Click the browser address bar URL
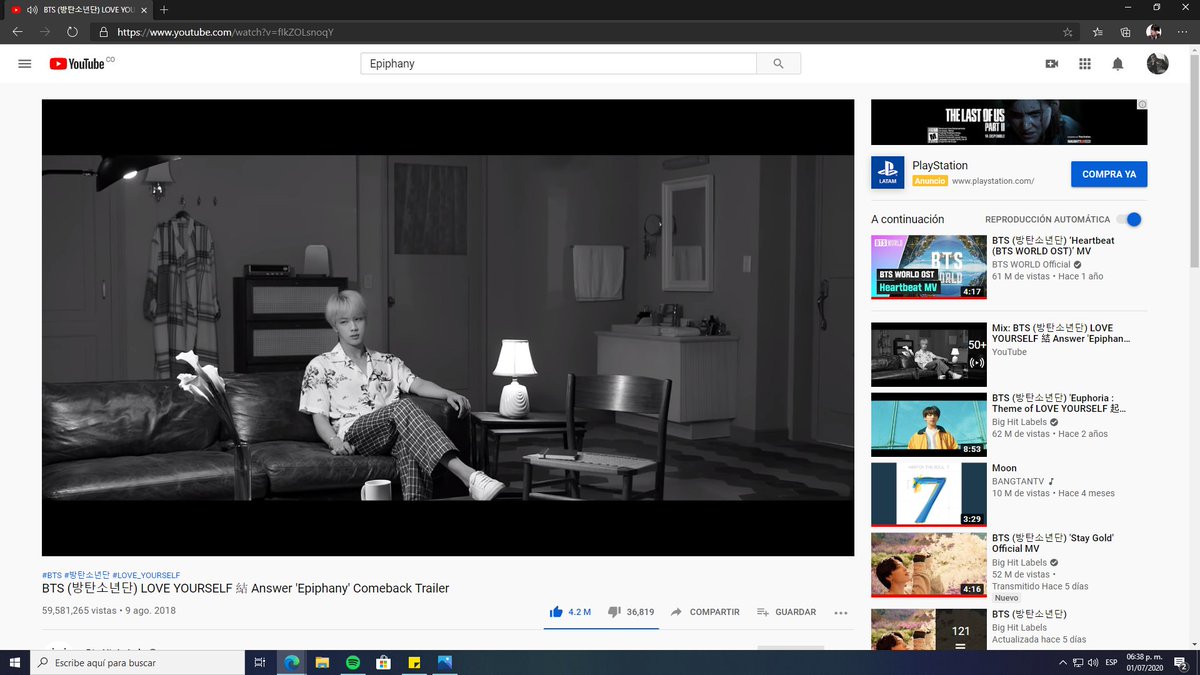The height and width of the screenshot is (675, 1200). 225,32
